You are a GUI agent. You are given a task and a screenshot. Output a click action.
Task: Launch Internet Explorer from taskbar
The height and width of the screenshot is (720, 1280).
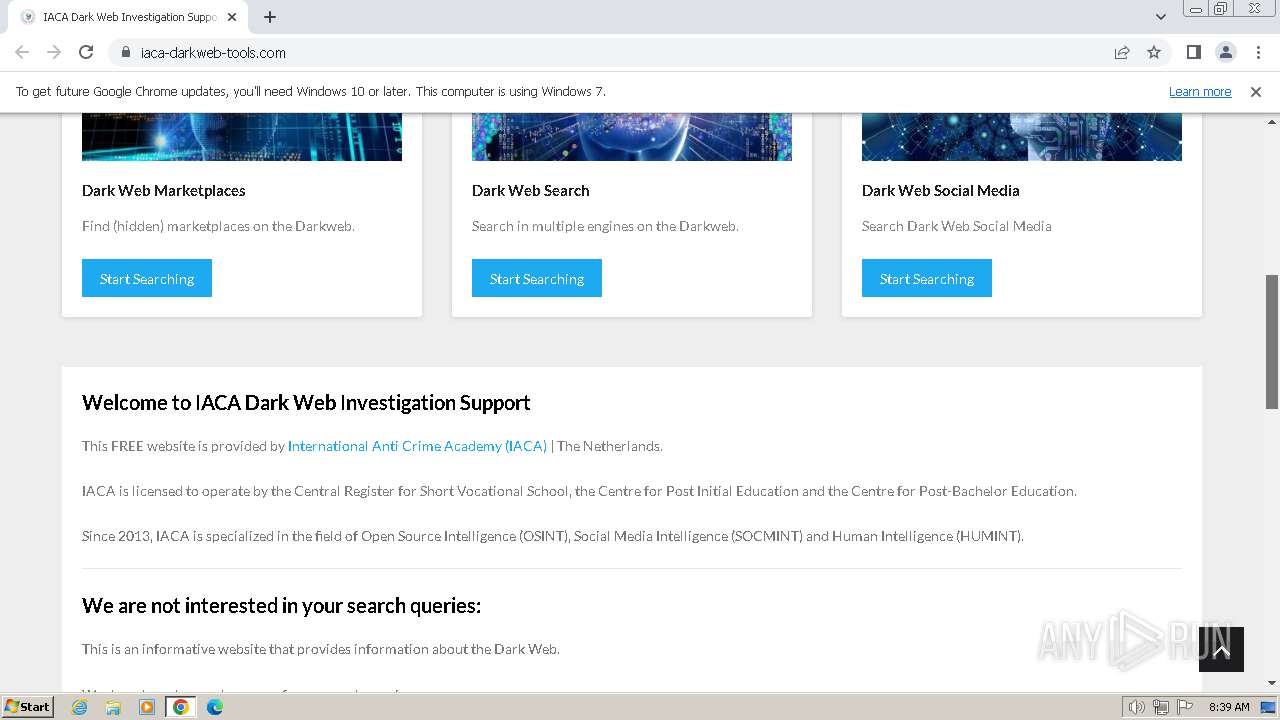coord(80,707)
